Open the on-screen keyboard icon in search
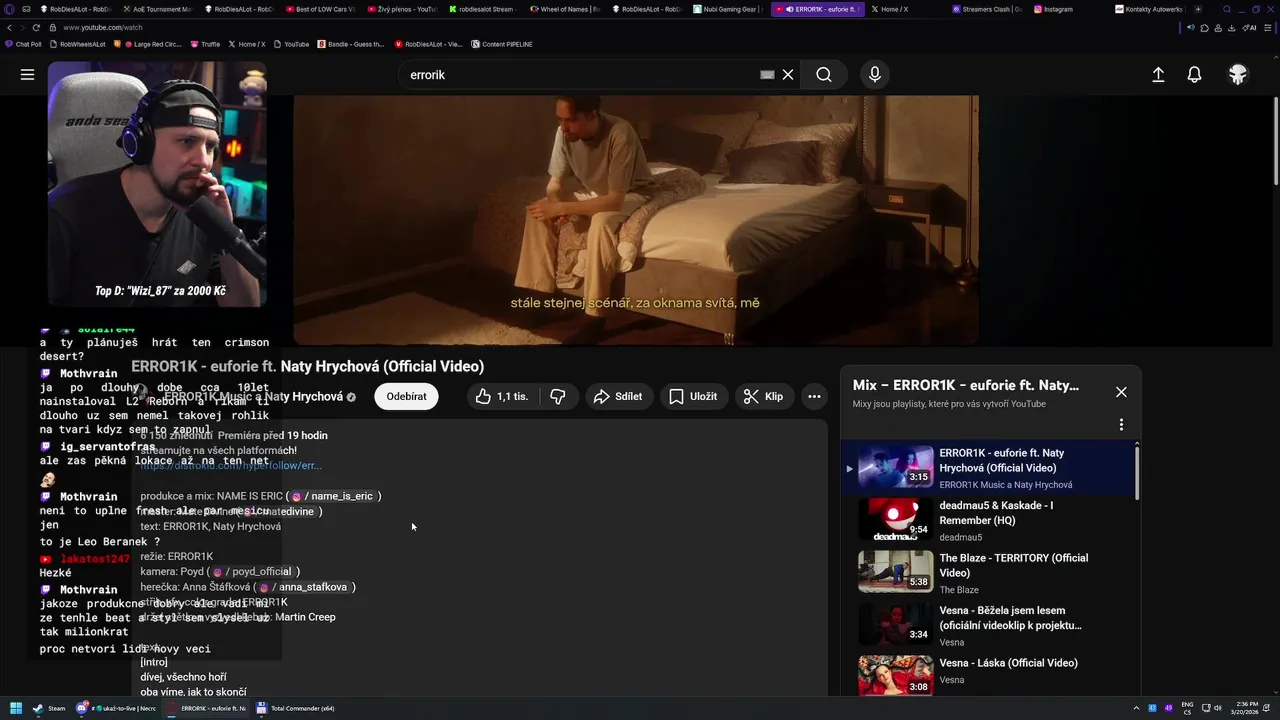1280x720 pixels. (x=767, y=75)
